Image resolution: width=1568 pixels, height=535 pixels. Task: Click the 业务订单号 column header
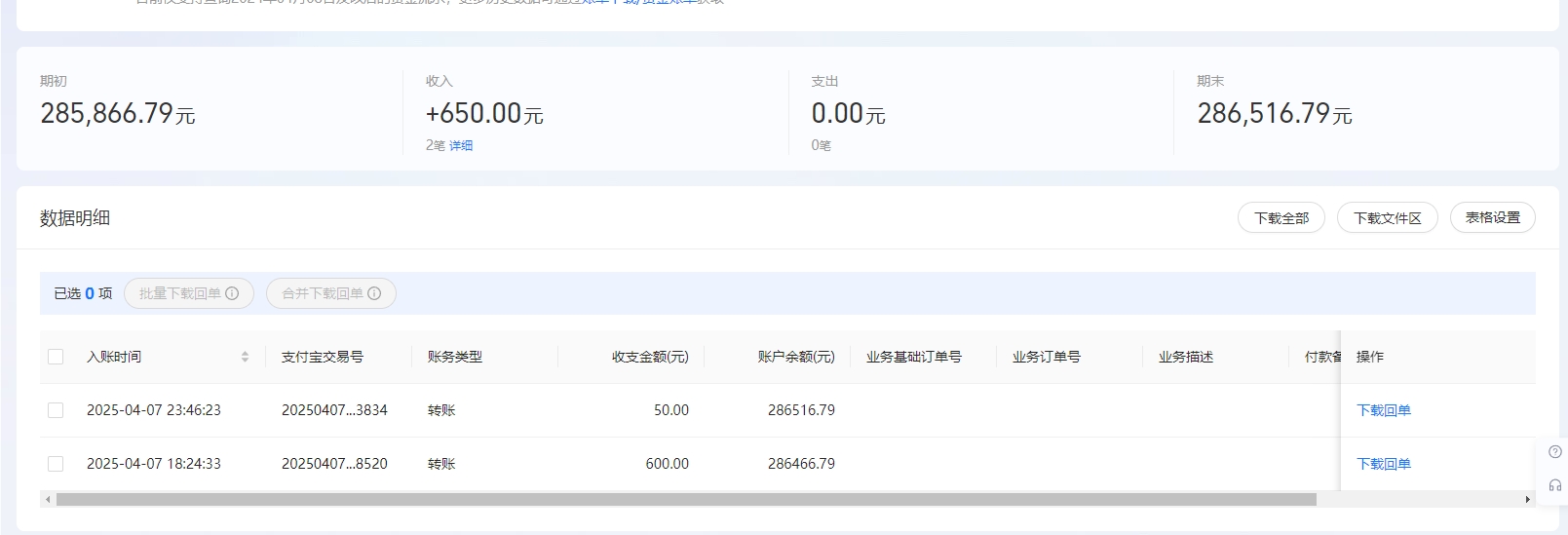(1047, 357)
